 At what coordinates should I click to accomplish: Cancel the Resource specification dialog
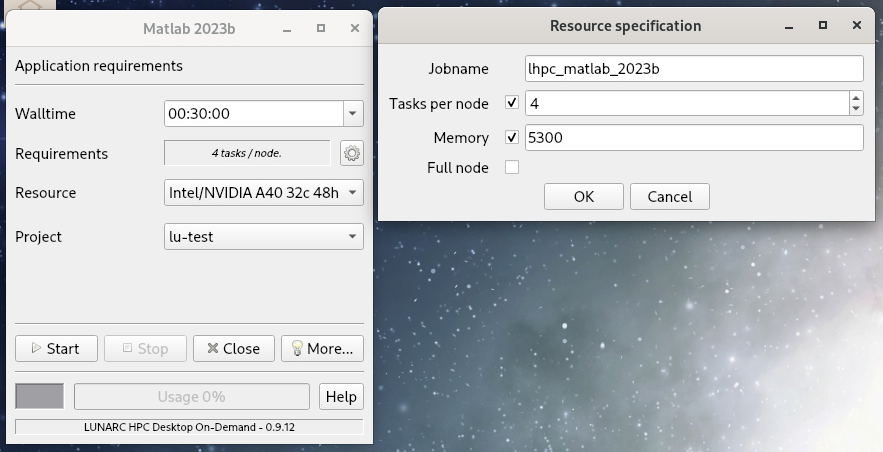[670, 196]
